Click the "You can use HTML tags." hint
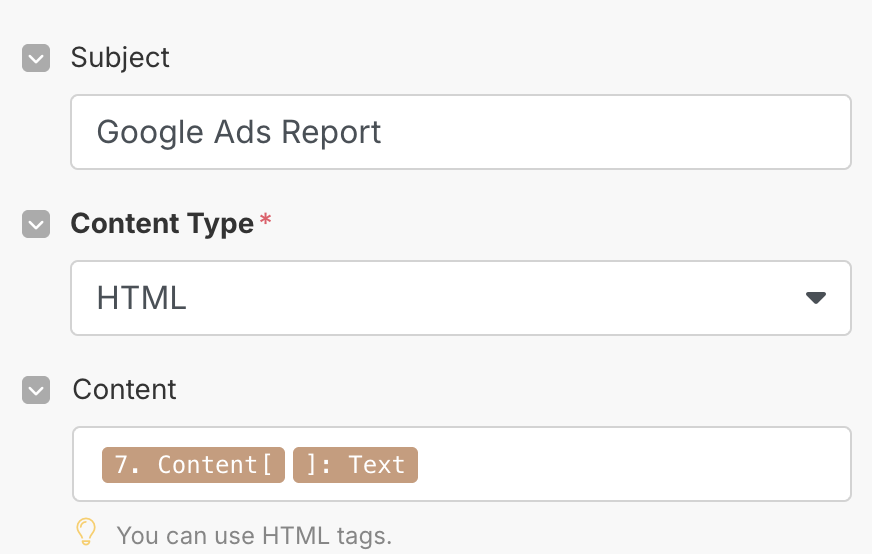The image size is (872, 554). click(254, 536)
